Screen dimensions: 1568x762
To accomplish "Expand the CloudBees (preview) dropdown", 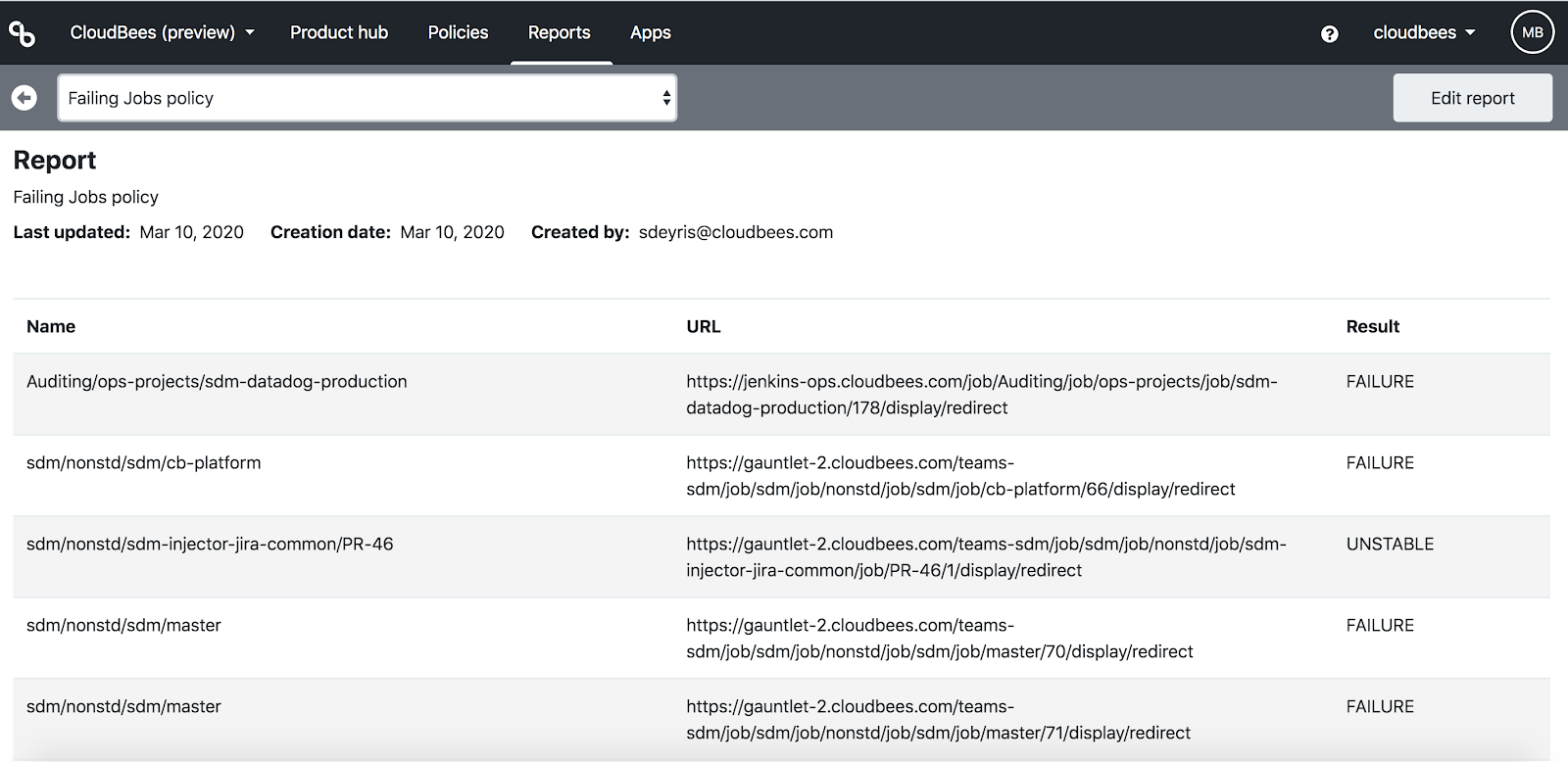I will [162, 32].
